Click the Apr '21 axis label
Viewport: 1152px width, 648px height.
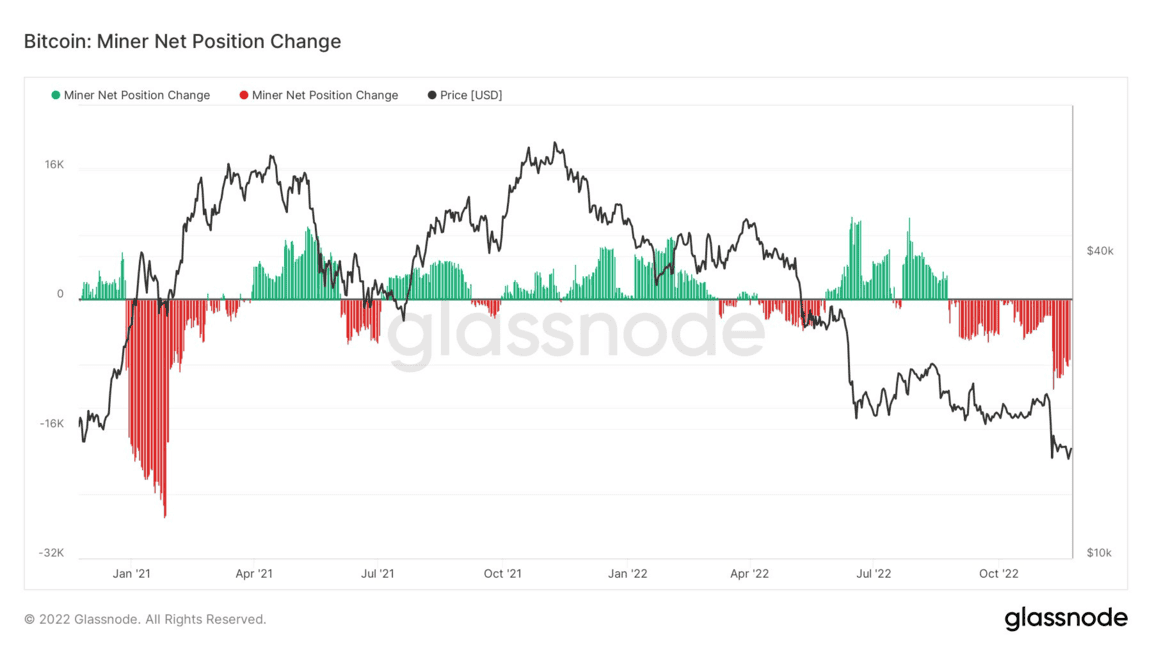pyautogui.click(x=254, y=573)
